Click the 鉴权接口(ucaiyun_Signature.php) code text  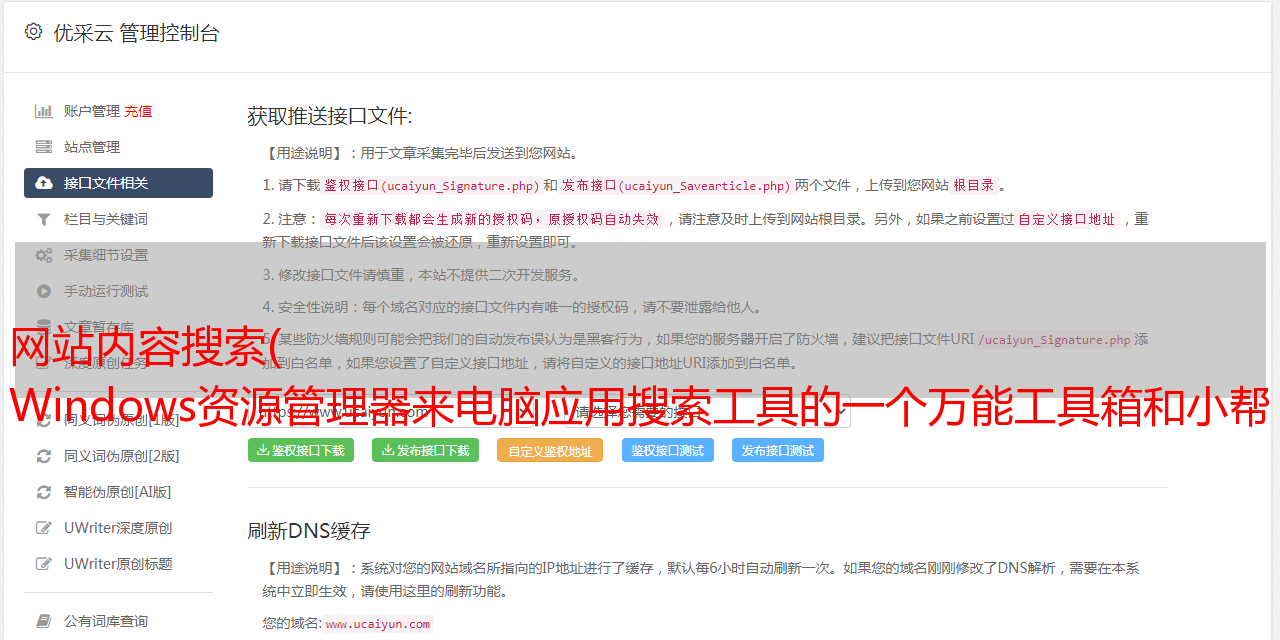pos(431,185)
